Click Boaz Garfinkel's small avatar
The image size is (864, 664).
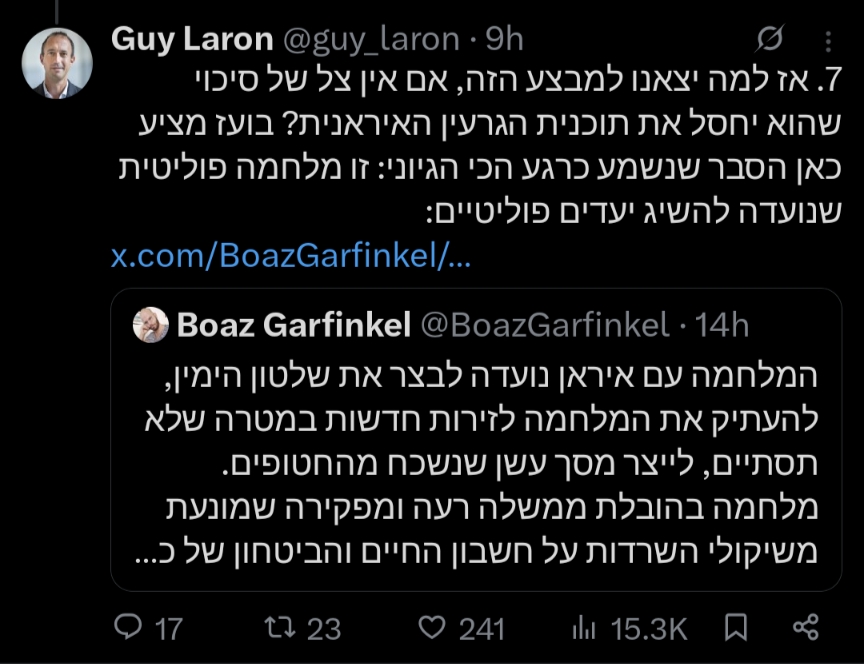coord(150,325)
